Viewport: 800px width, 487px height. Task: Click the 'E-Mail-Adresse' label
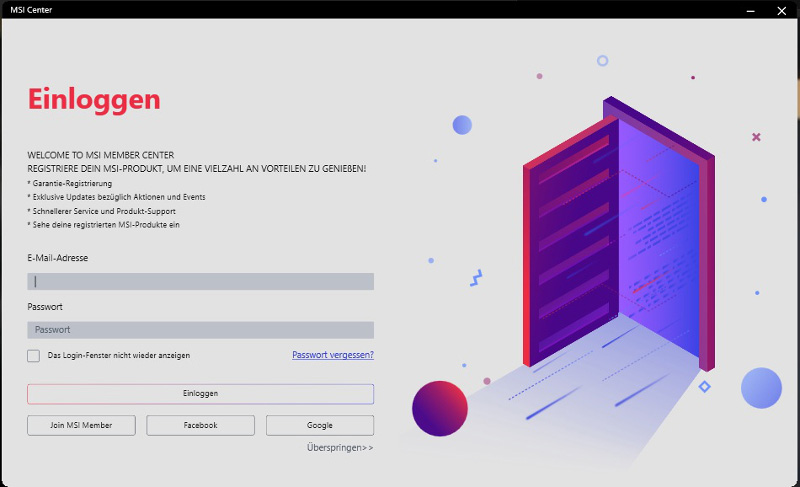[x=58, y=258]
